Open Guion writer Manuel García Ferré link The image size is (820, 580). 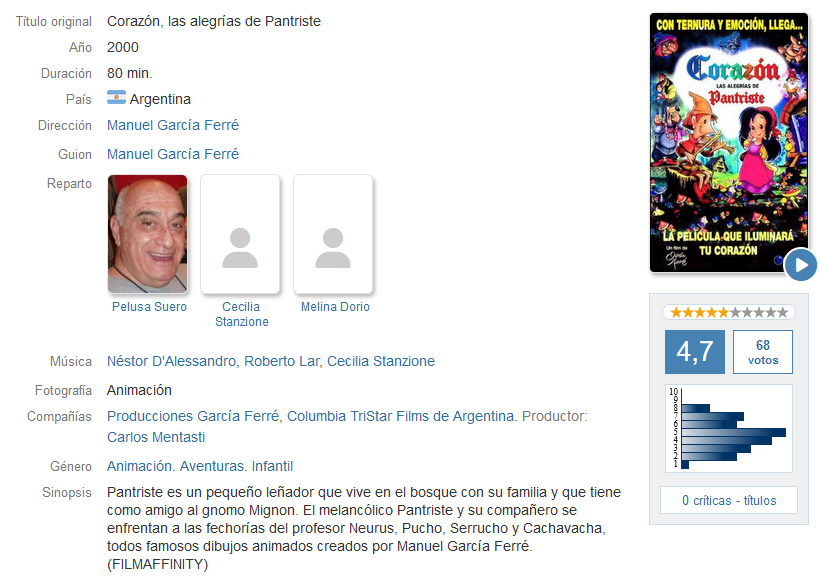click(173, 154)
